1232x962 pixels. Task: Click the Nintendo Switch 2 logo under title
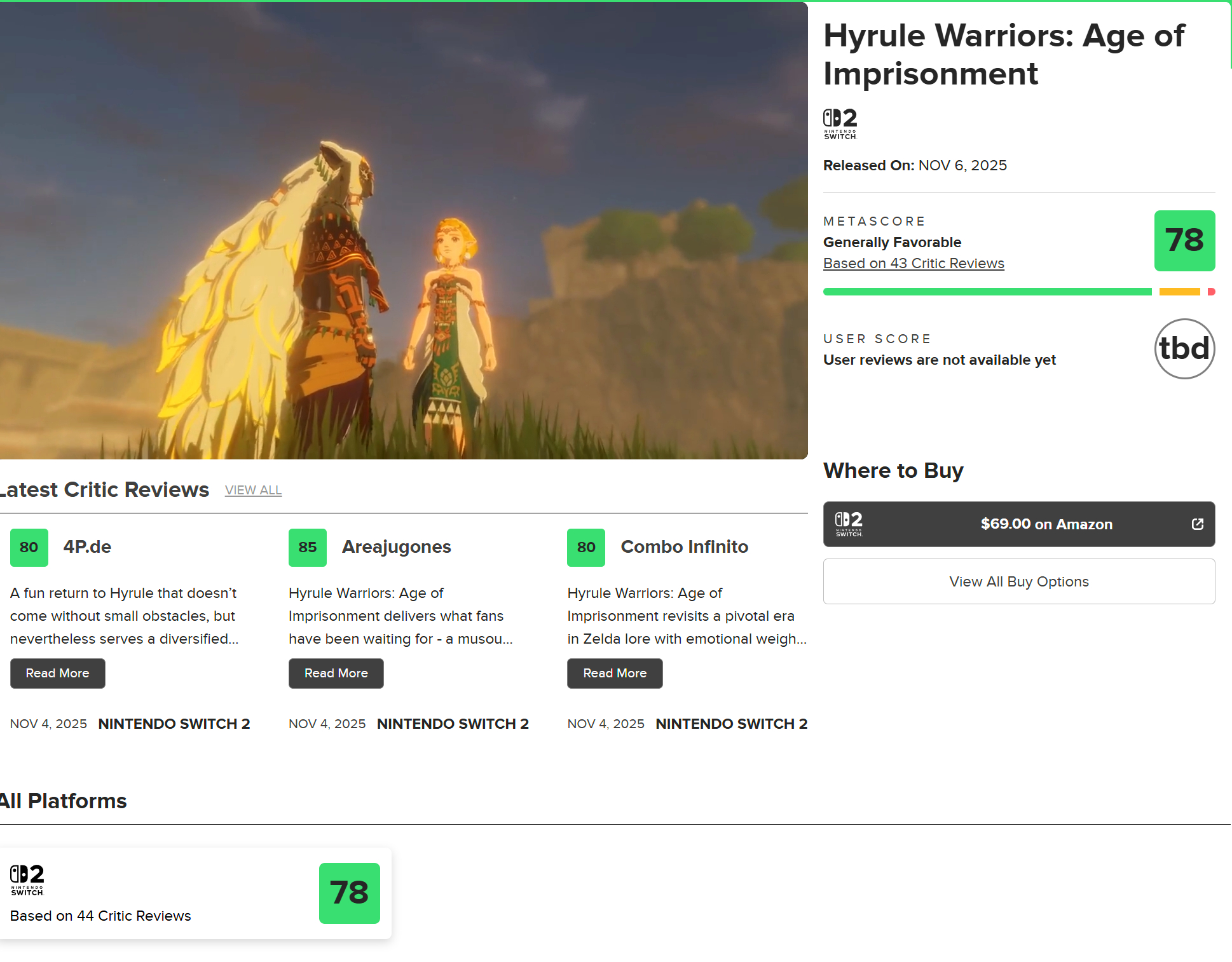[840, 124]
